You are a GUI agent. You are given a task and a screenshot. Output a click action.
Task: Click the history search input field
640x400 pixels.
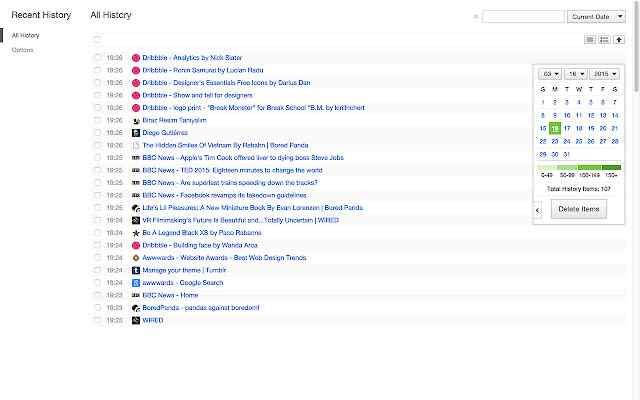[x=523, y=17]
